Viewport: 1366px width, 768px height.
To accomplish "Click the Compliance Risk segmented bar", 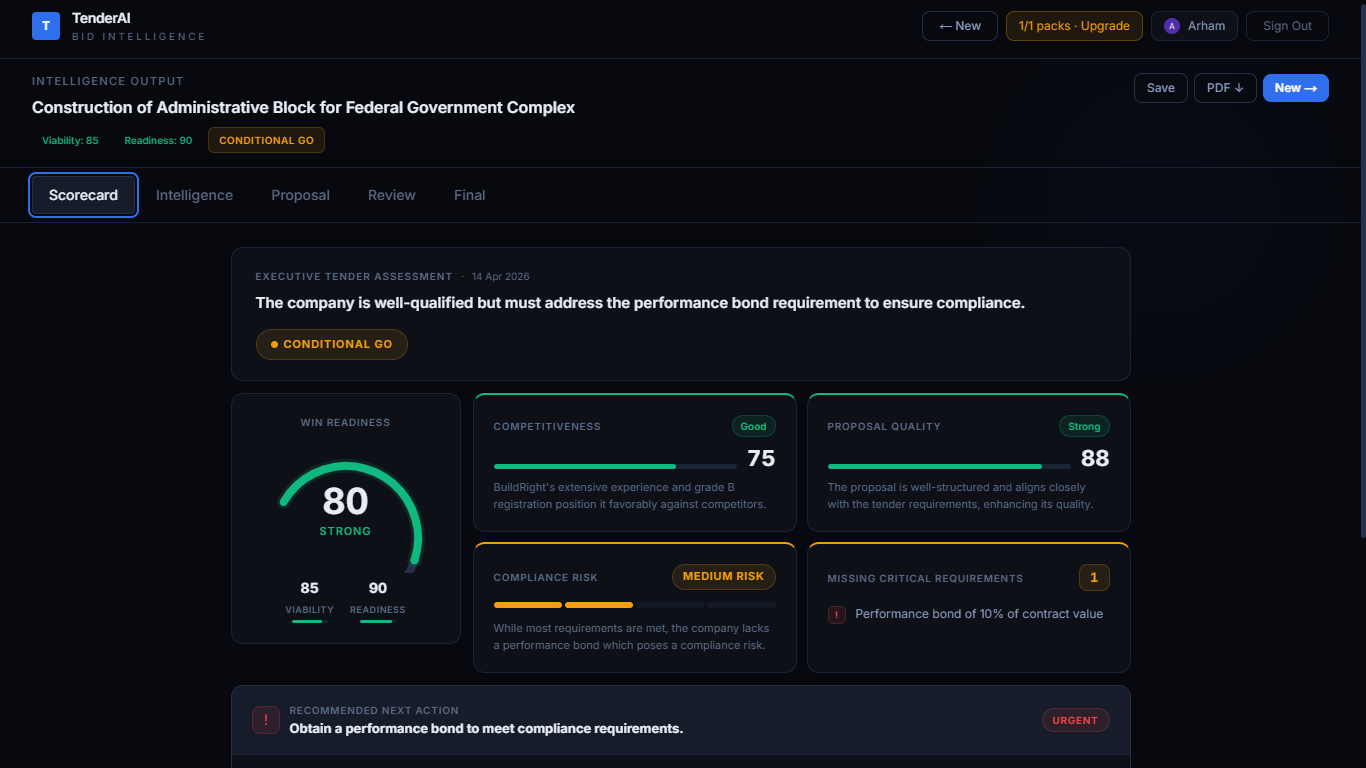I will [x=635, y=605].
